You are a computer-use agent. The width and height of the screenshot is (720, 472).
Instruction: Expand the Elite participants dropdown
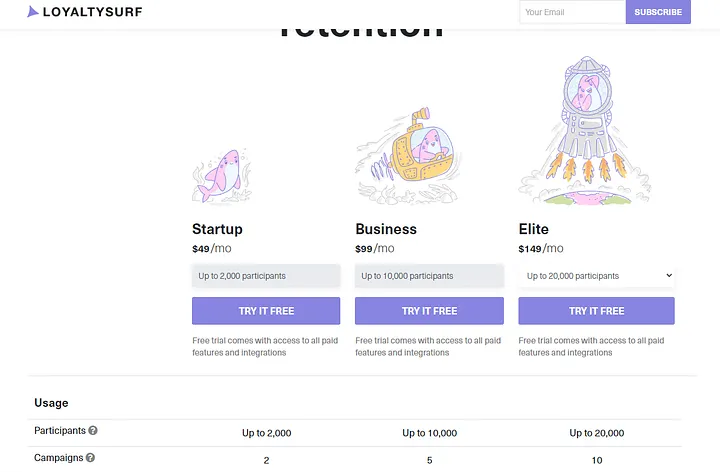[x=596, y=276]
